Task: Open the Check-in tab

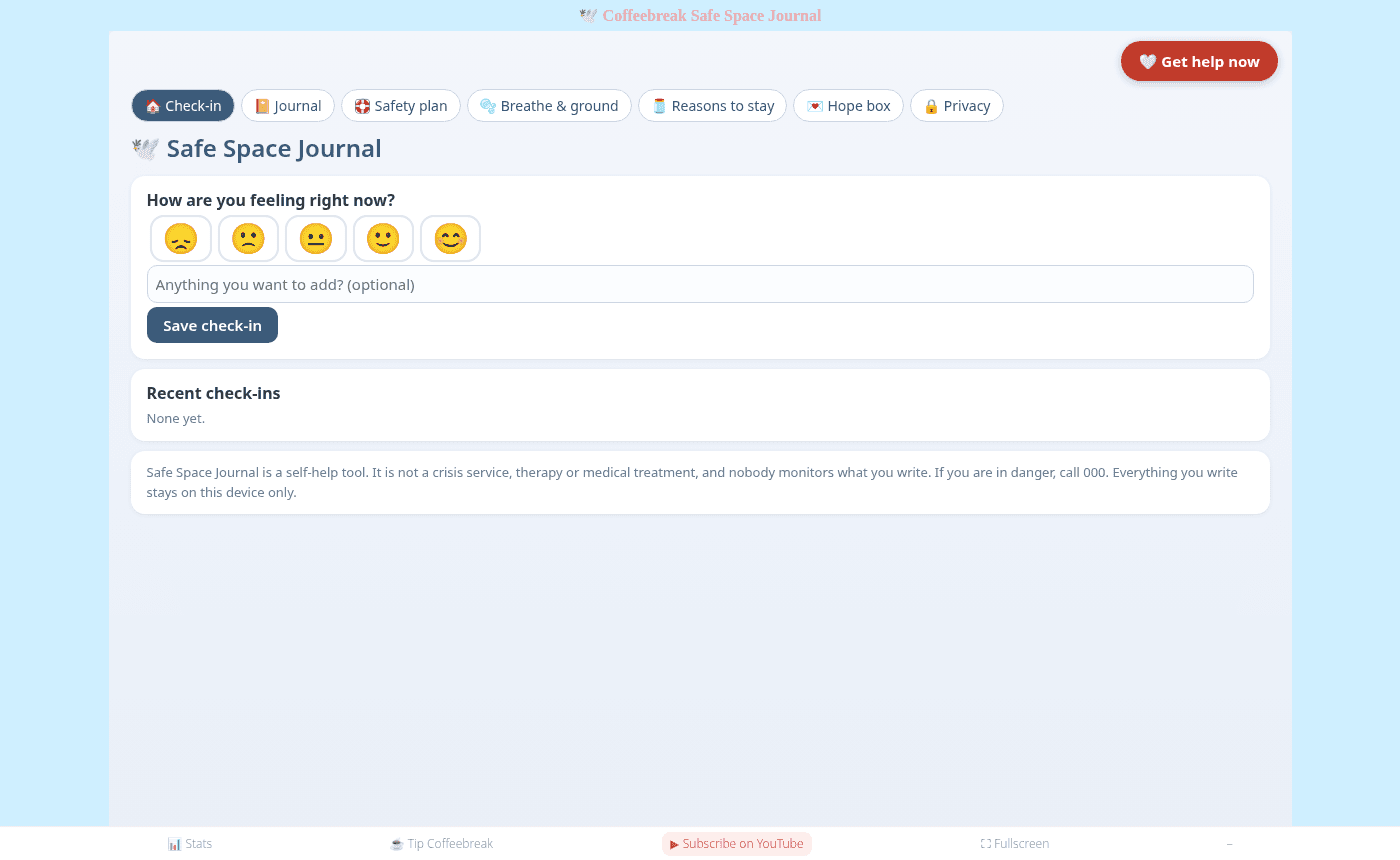Action: tap(183, 106)
